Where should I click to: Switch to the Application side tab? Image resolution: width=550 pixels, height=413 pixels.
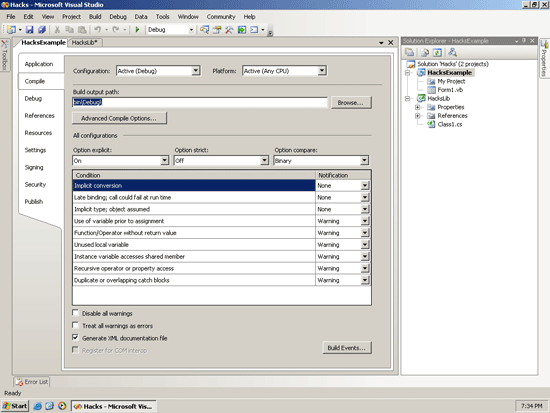(x=39, y=64)
